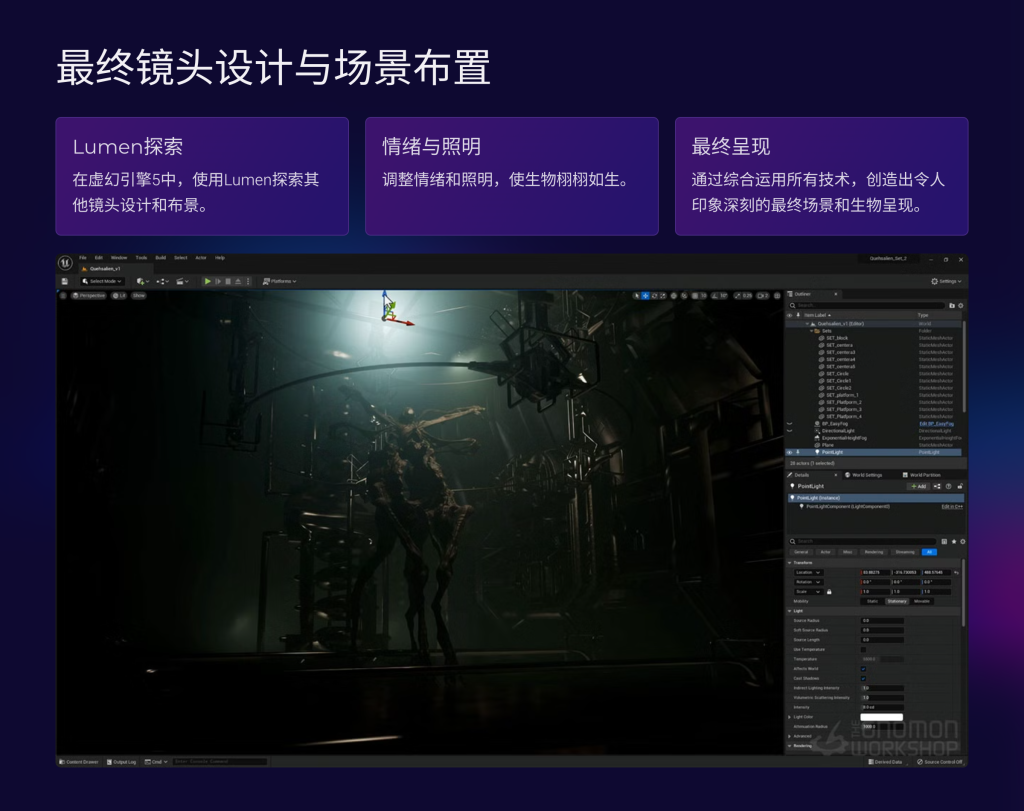Click the Lit view mode button
Image resolution: width=1024 pixels, height=811 pixels.
tap(119, 296)
